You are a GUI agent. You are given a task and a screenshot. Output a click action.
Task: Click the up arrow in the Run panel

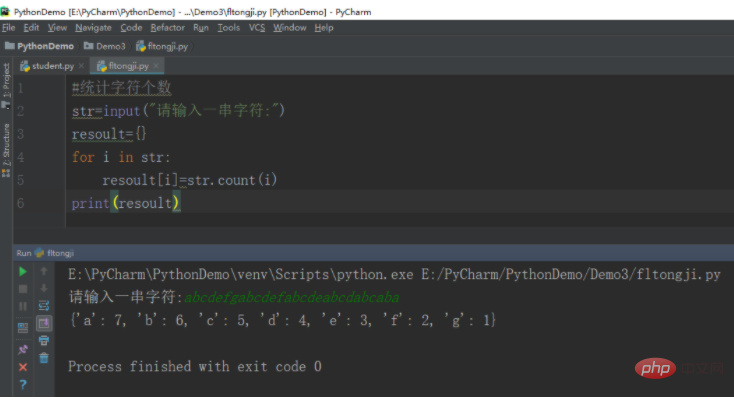[x=44, y=271]
